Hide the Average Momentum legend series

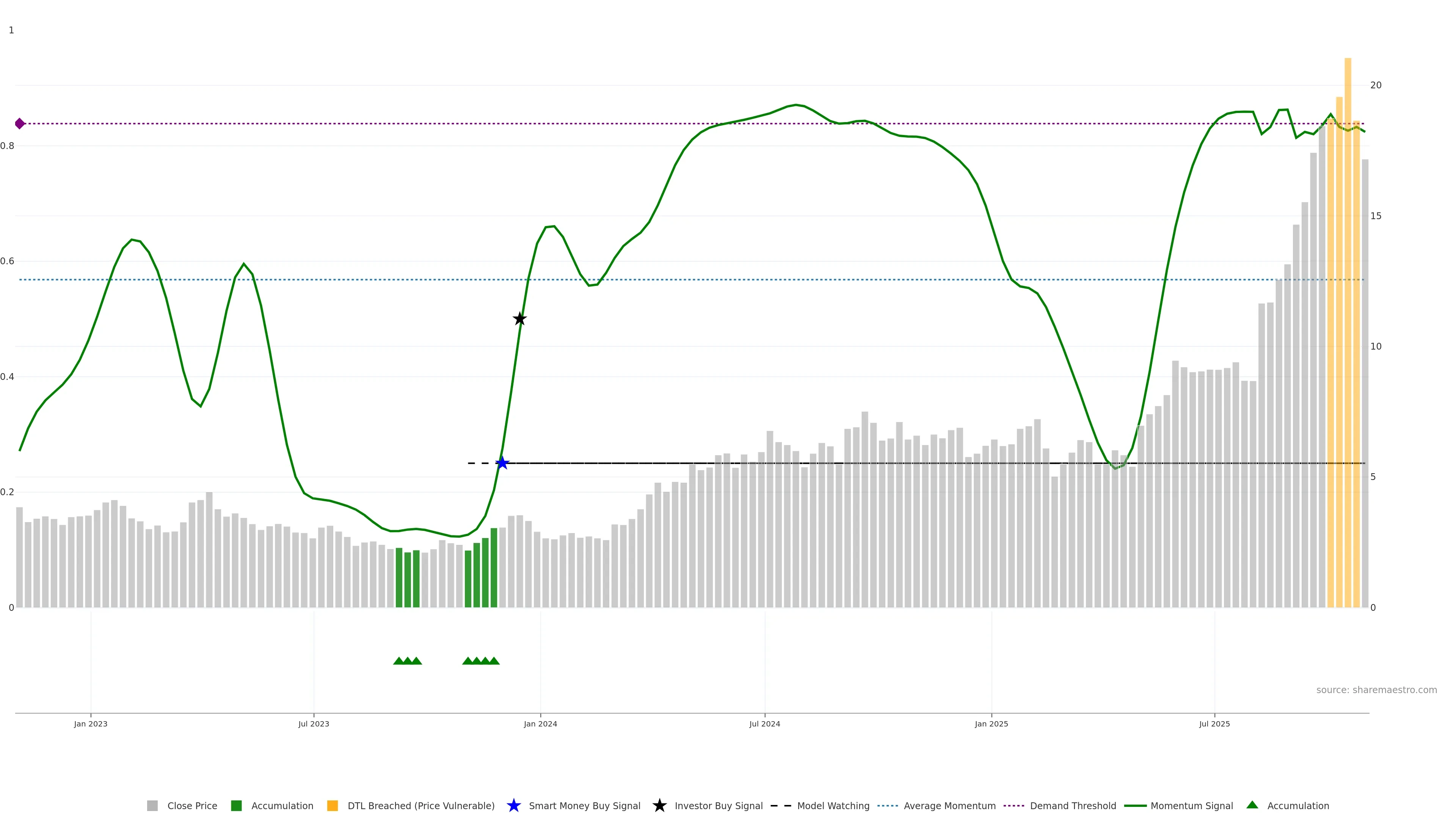coord(949,805)
